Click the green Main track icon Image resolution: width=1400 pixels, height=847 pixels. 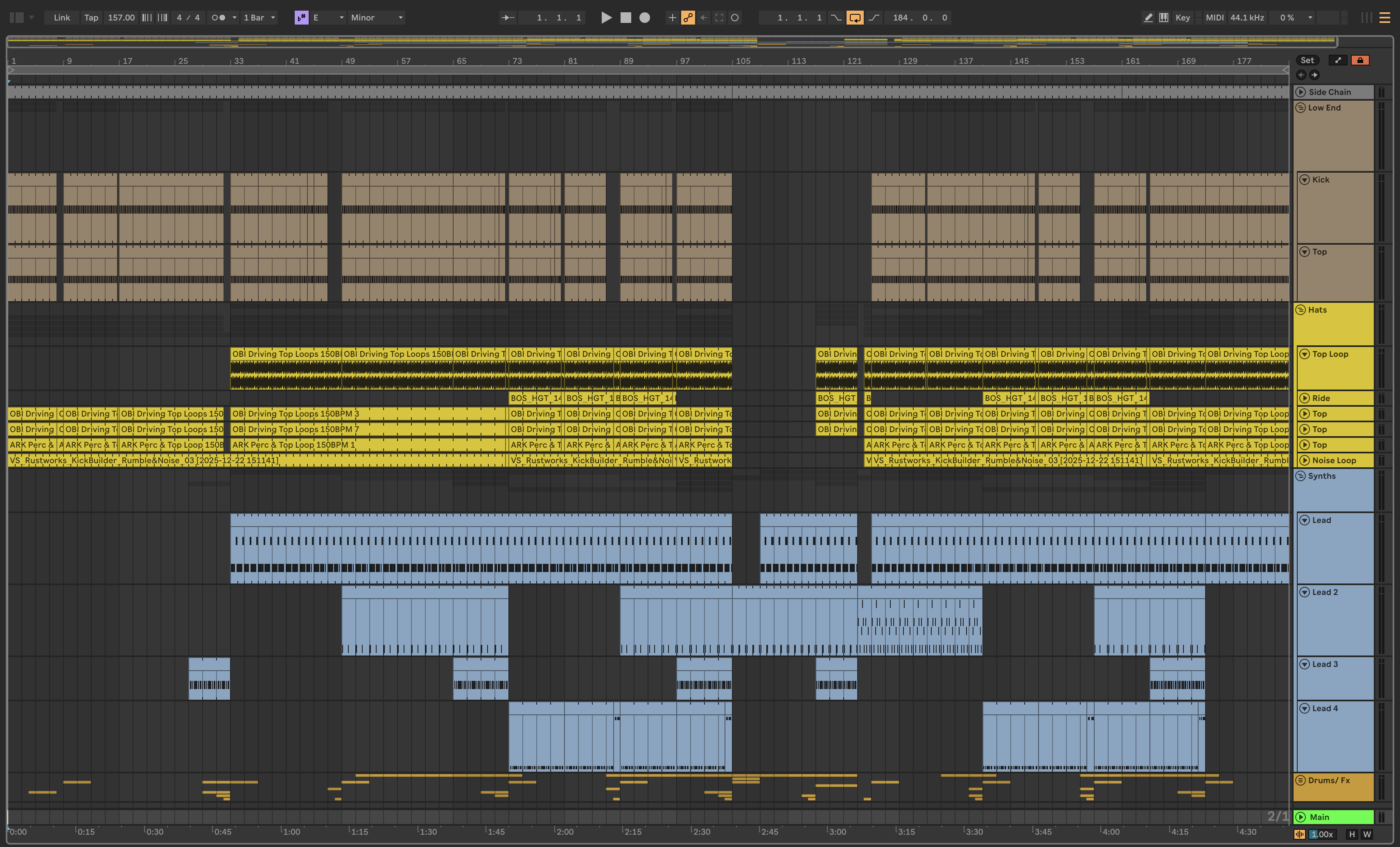[1301, 817]
